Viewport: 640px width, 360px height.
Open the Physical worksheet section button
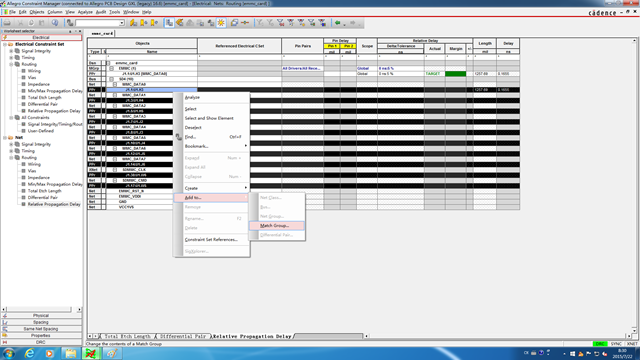tap(41, 316)
